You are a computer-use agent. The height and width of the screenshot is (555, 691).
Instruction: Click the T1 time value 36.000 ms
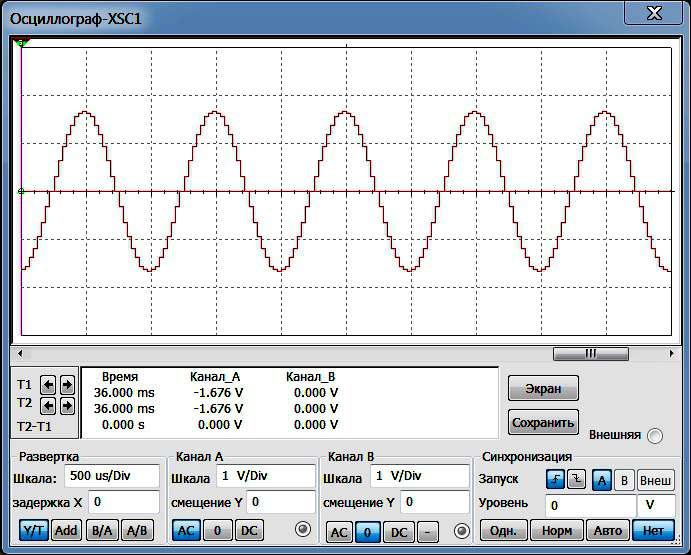(x=124, y=393)
